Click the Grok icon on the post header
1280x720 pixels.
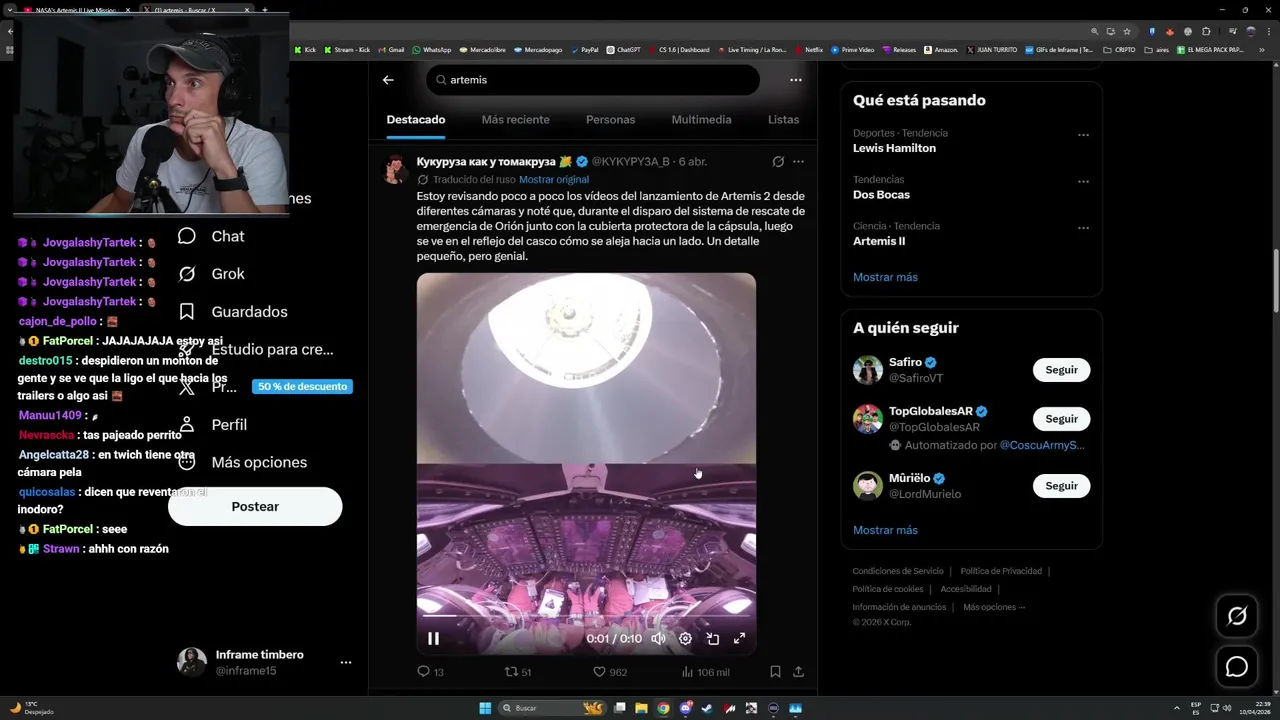click(x=778, y=161)
